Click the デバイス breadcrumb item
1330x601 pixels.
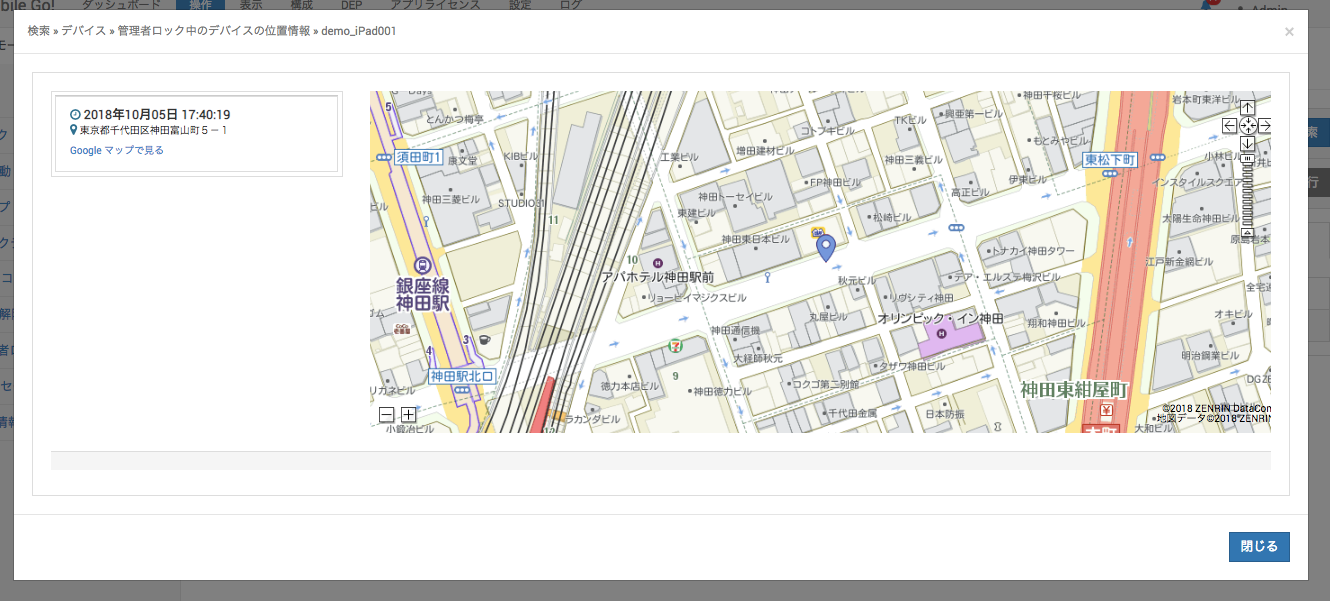tap(83, 31)
